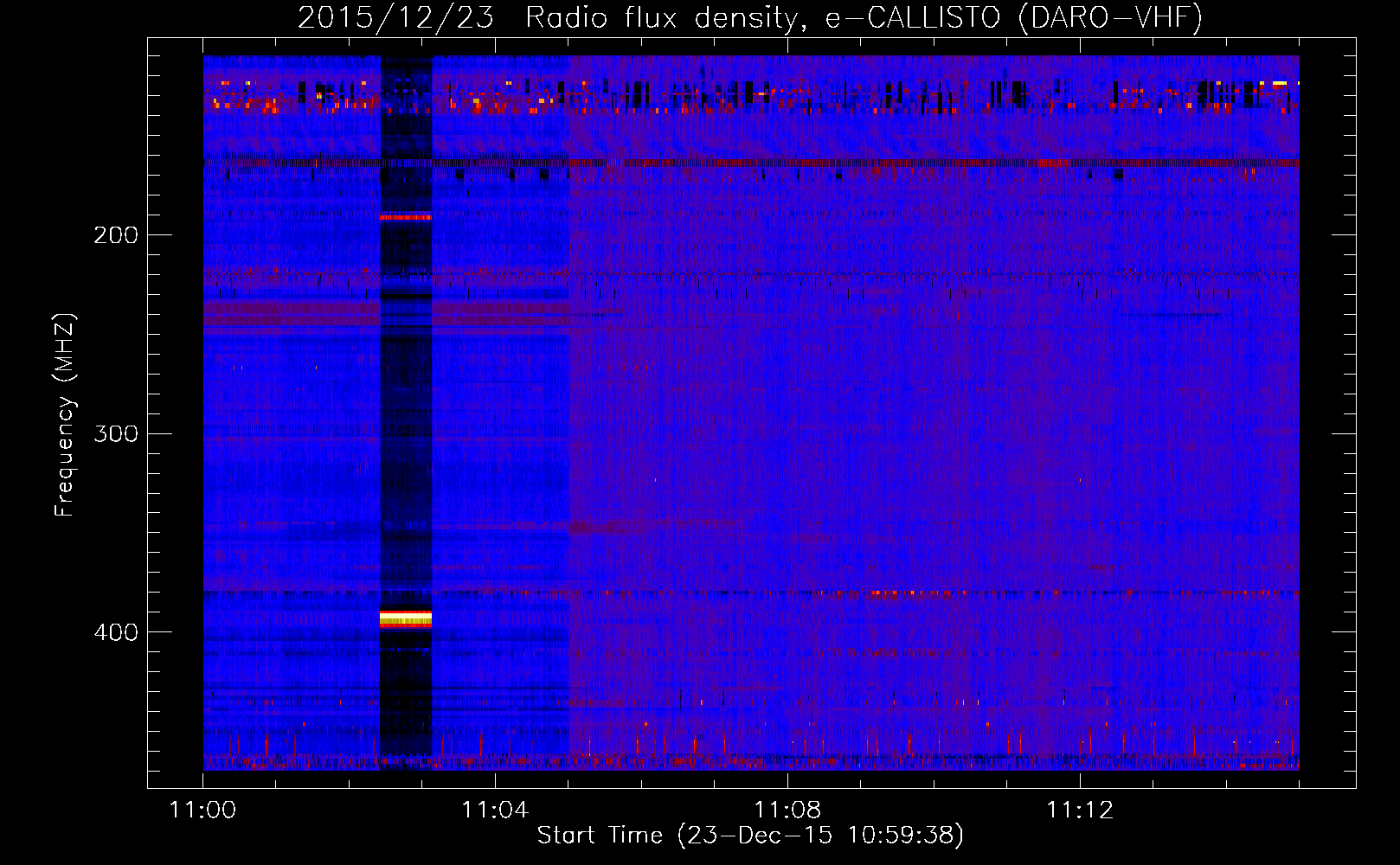This screenshot has height=865, width=1400.
Task: Click the plot title "Radio flux density, e-CALLISTO (DARO-VHF)"
Action: pos(864,18)
